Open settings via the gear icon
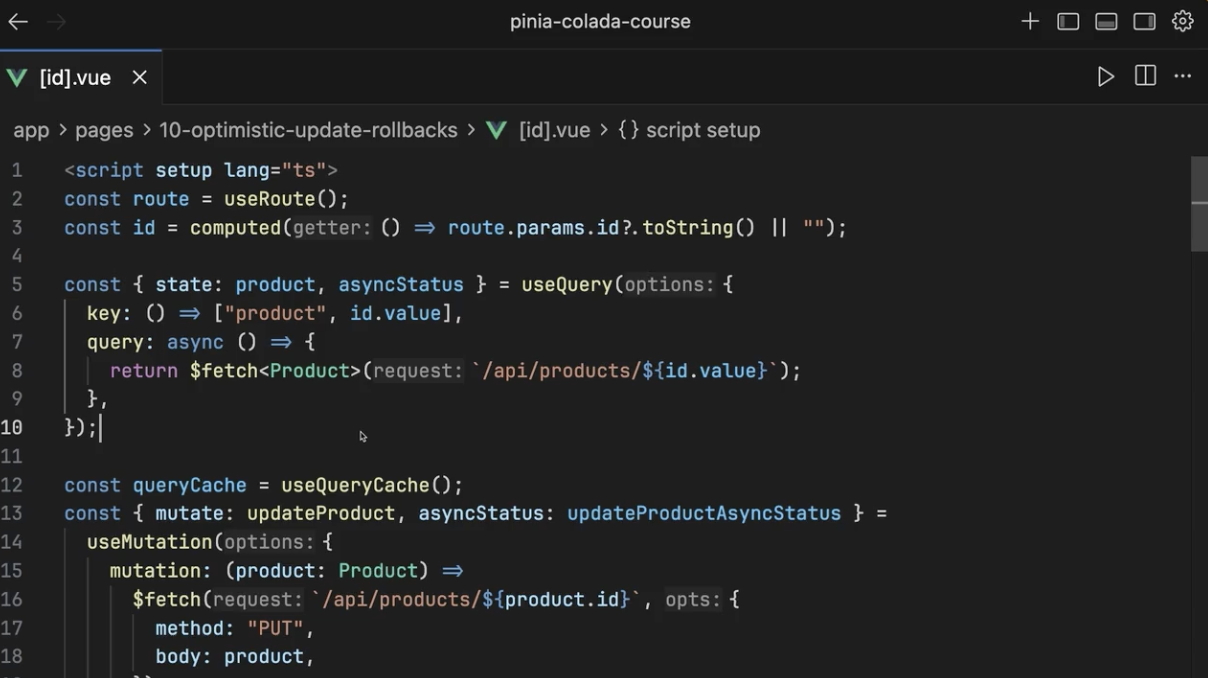 click(1183, 21)
